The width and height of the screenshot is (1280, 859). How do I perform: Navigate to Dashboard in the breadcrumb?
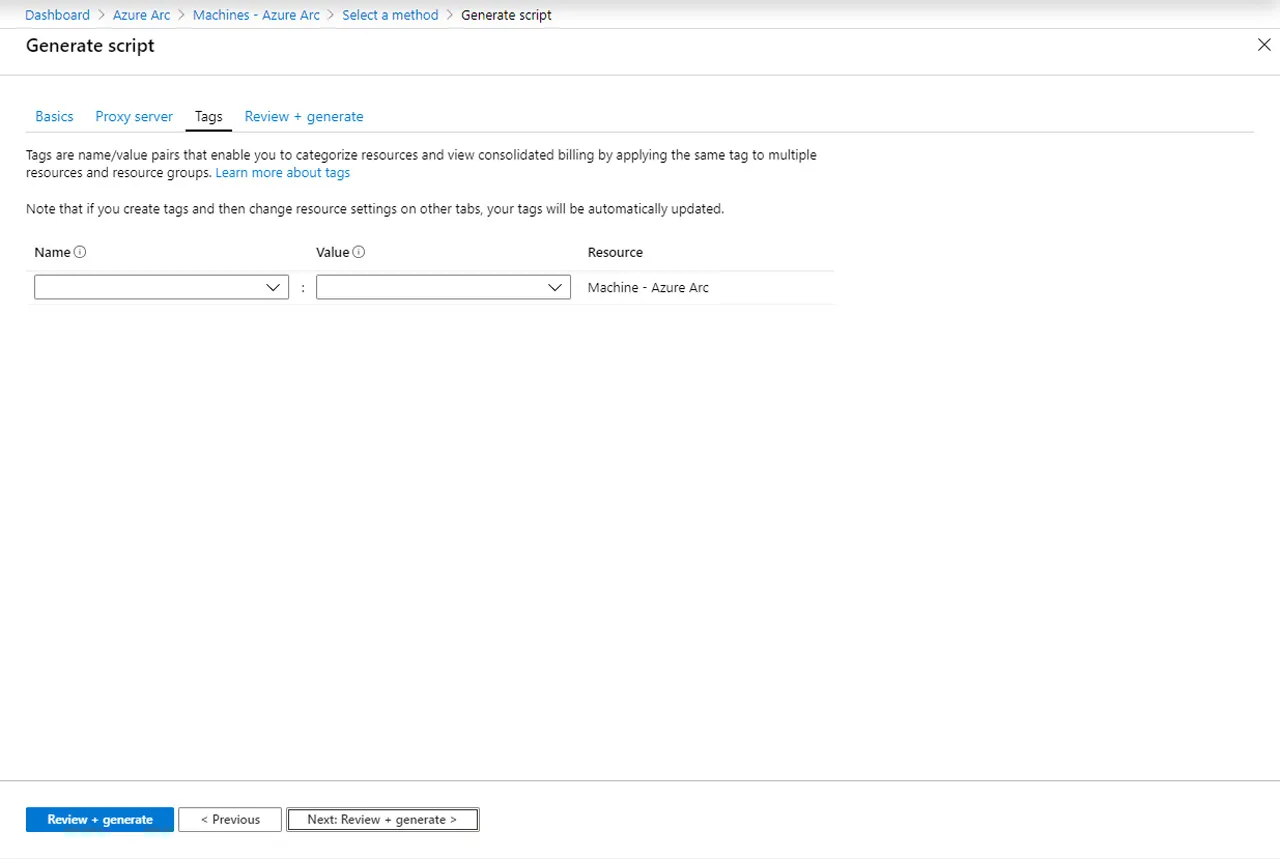(57, 15)
